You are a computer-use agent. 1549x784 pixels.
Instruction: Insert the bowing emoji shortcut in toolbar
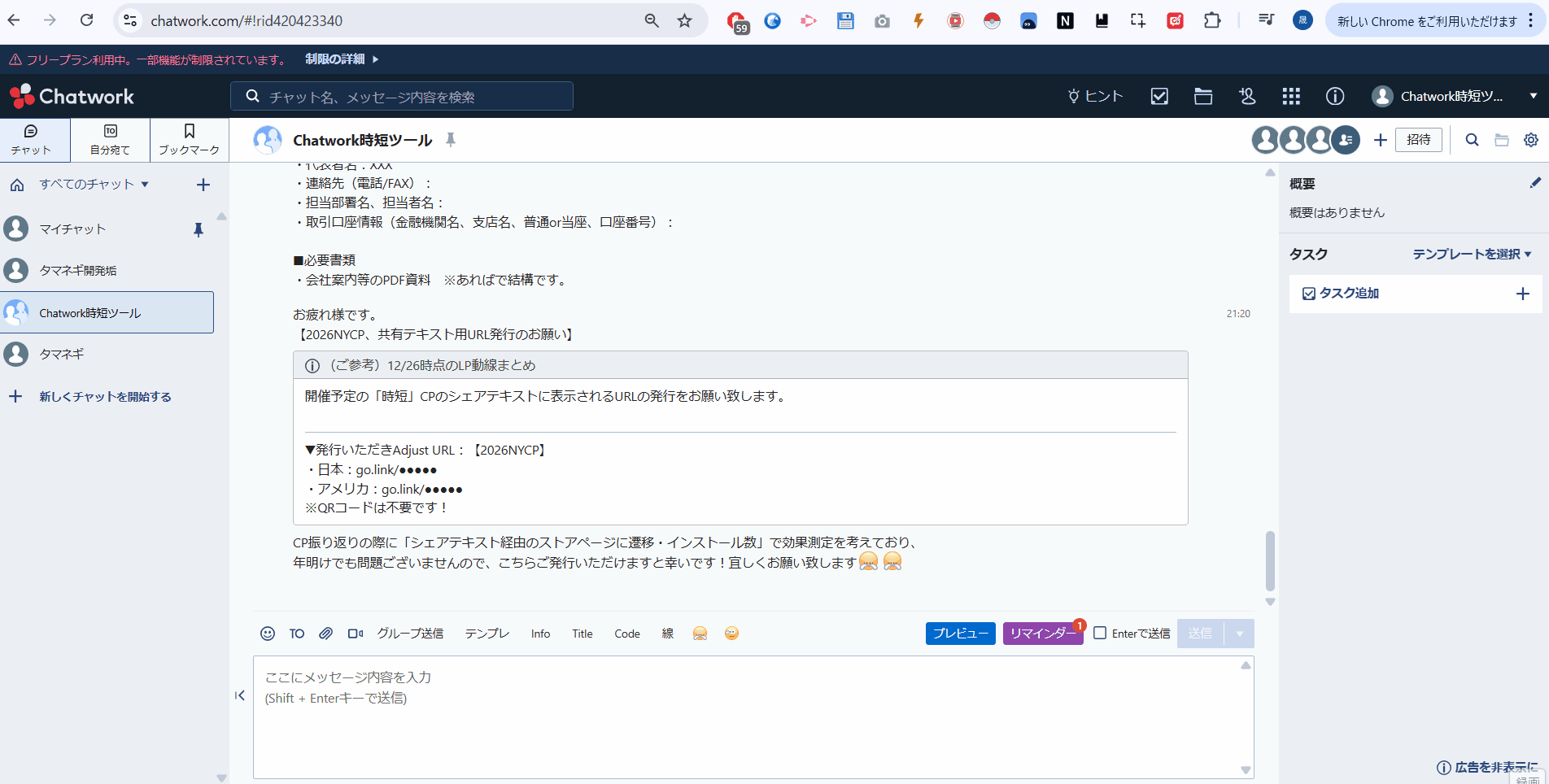click(x=700, y=634)
